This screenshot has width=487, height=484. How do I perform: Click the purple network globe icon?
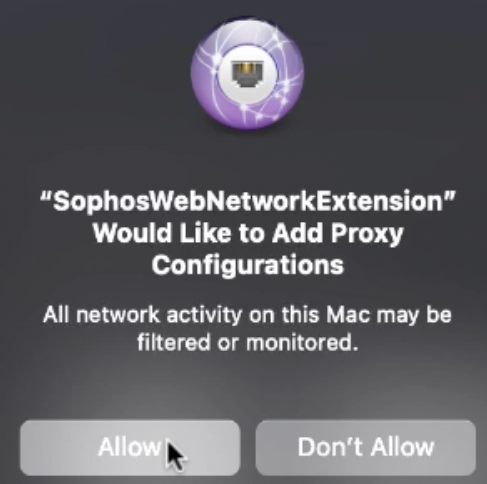[247, 74]
